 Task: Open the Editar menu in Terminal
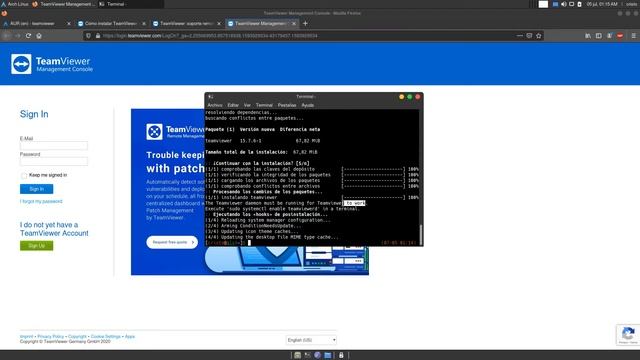click(233, 105)
